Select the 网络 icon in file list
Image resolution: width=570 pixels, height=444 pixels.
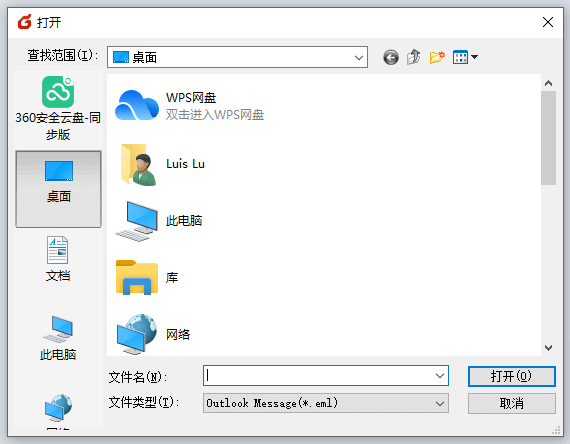coord(137,334)
